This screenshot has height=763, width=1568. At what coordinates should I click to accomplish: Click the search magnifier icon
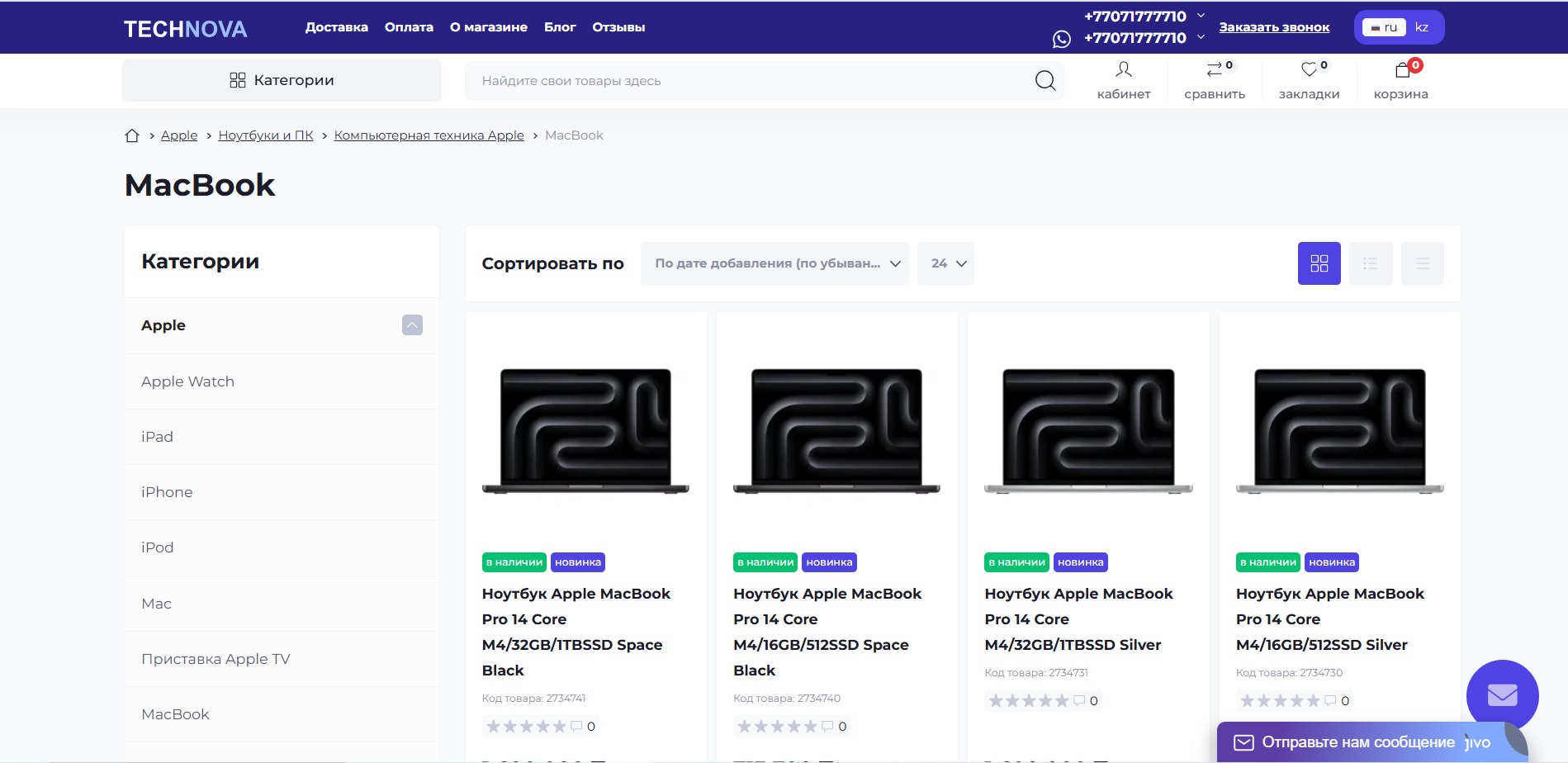tap(1045, 80)
